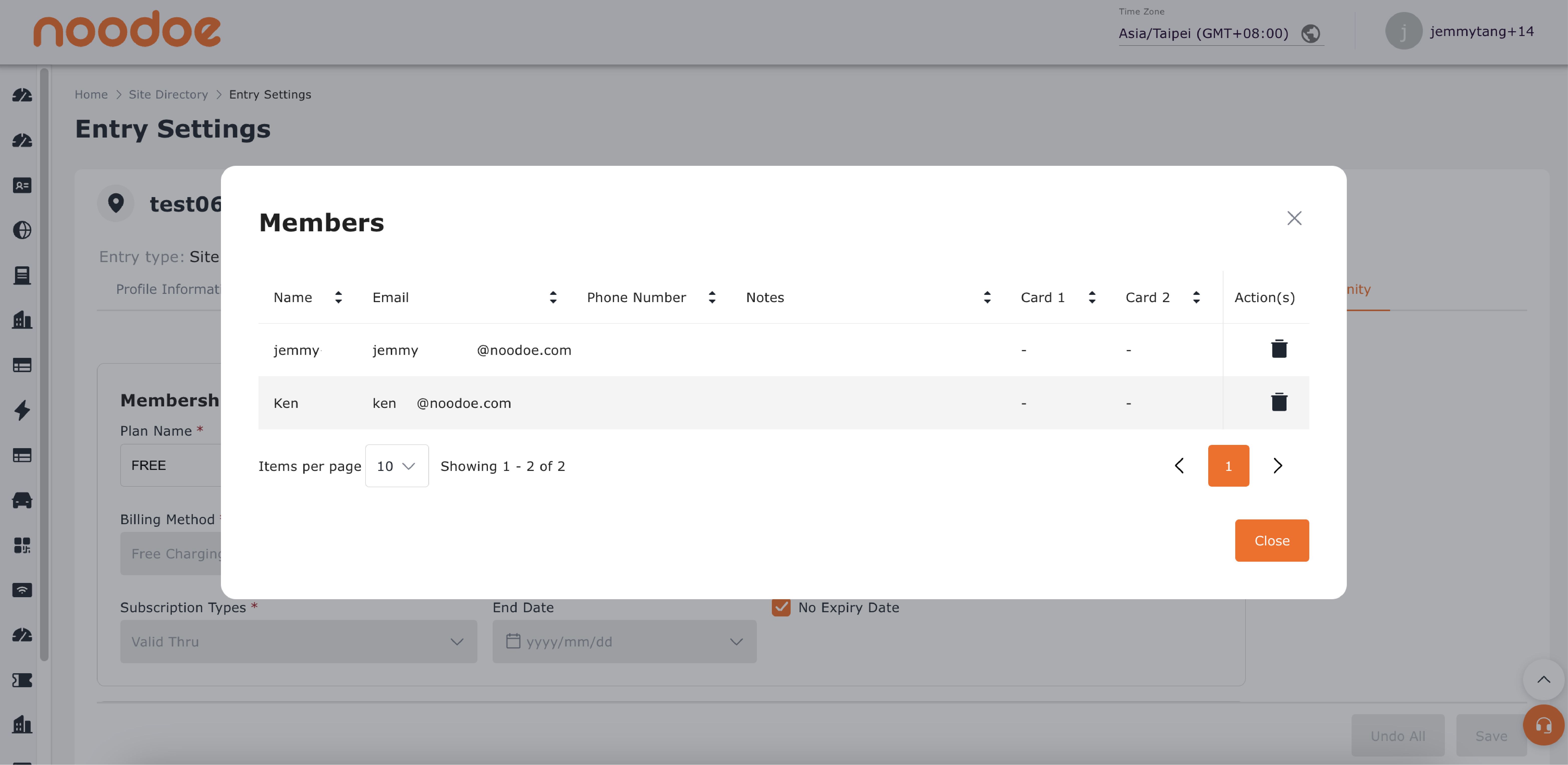1568x765 pixels.
Task: Sort members by Name column
Action: (339, 298)
